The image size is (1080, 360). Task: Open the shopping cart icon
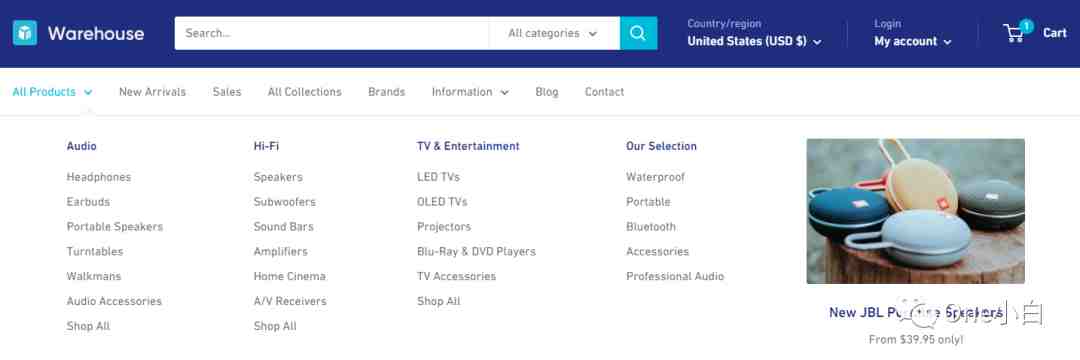[x=1015, y=33]
